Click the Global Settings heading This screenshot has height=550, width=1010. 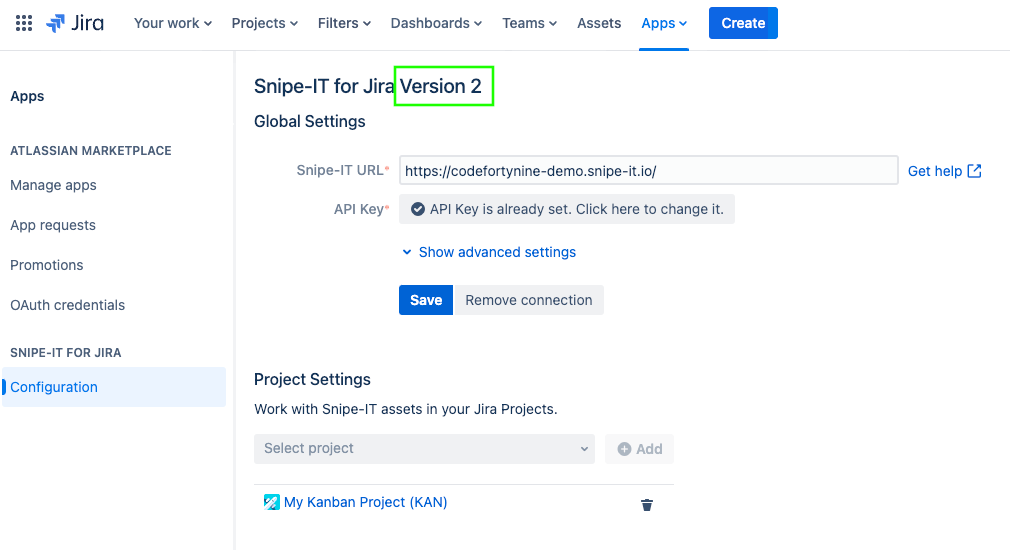(x=310, y=122)
